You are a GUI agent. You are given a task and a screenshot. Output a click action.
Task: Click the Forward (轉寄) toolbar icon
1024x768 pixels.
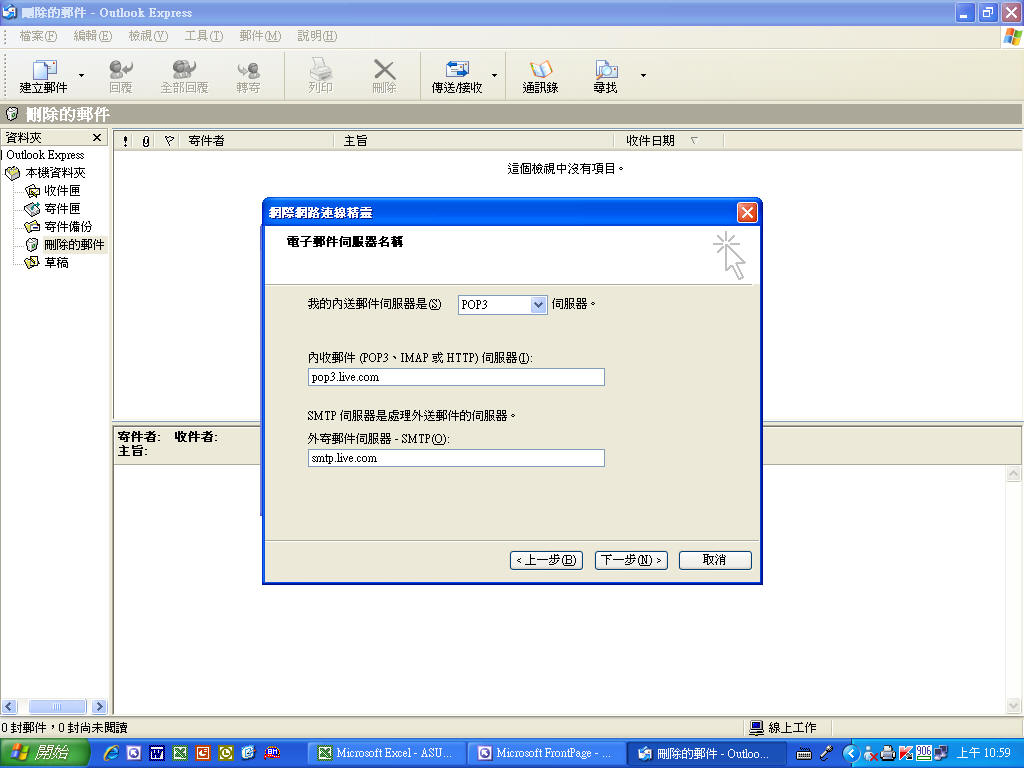click(x=248, y=76)
